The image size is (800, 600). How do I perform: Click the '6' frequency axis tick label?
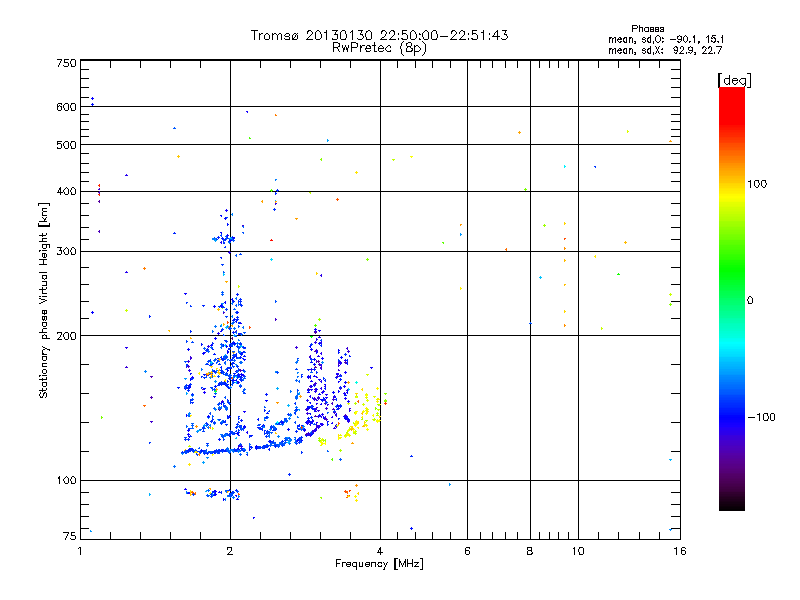coord(467,551)
